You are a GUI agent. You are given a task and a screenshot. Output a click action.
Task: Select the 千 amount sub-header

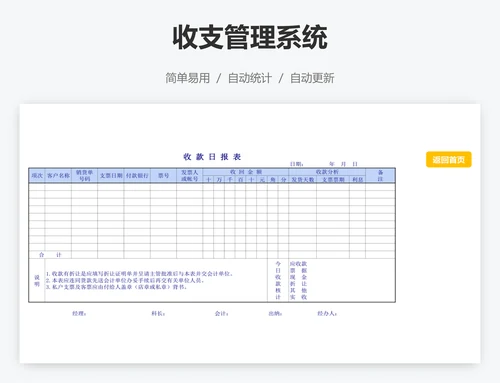(x=230, y=180)
